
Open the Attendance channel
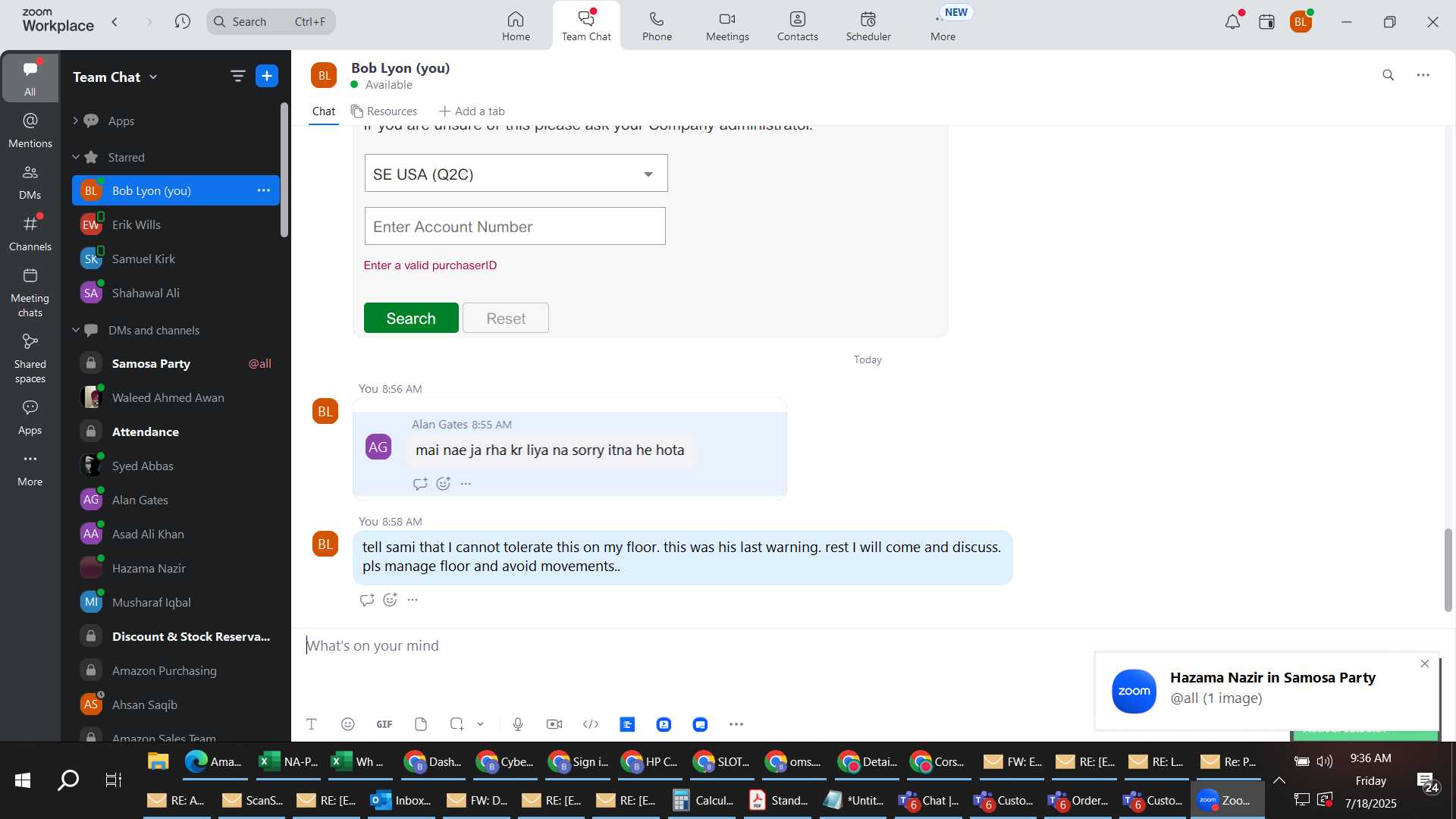click(x=176, y=431)
